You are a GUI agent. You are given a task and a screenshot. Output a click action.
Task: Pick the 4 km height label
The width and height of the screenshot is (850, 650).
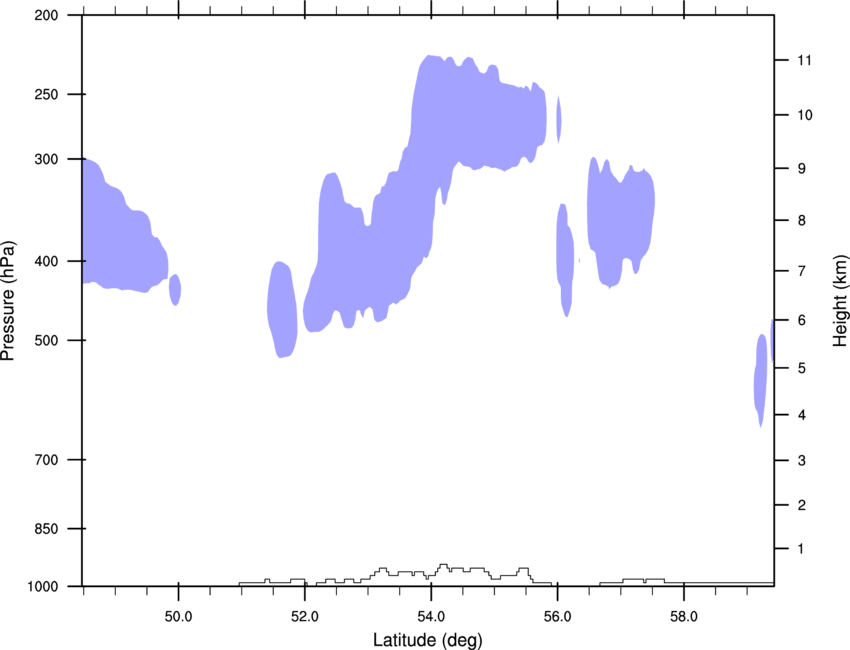pos(801,415)
